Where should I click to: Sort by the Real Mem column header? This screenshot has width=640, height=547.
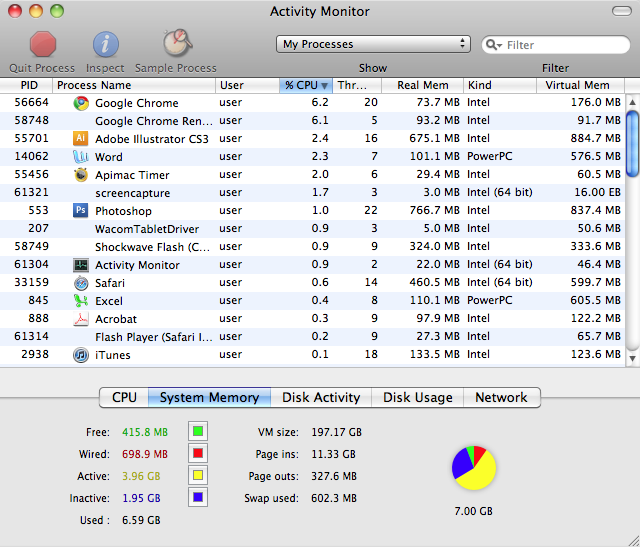[x=422, y=85]
